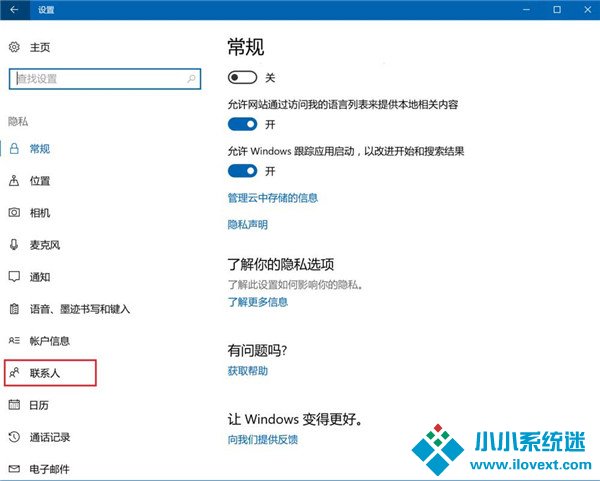This screenshot has height=481, width=600.
Task: Open 主页 settings home
Action: pos(40,47)
